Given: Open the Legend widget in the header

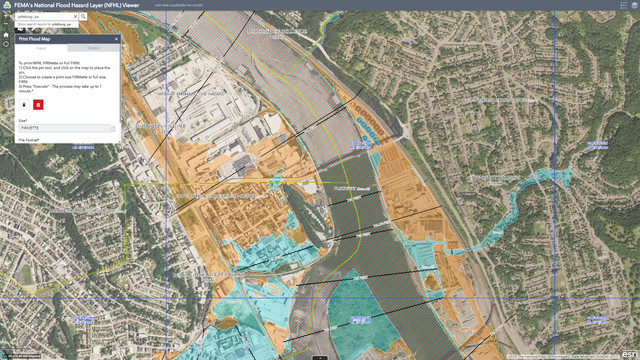Looking at the screenshot, I should [624, 5].
